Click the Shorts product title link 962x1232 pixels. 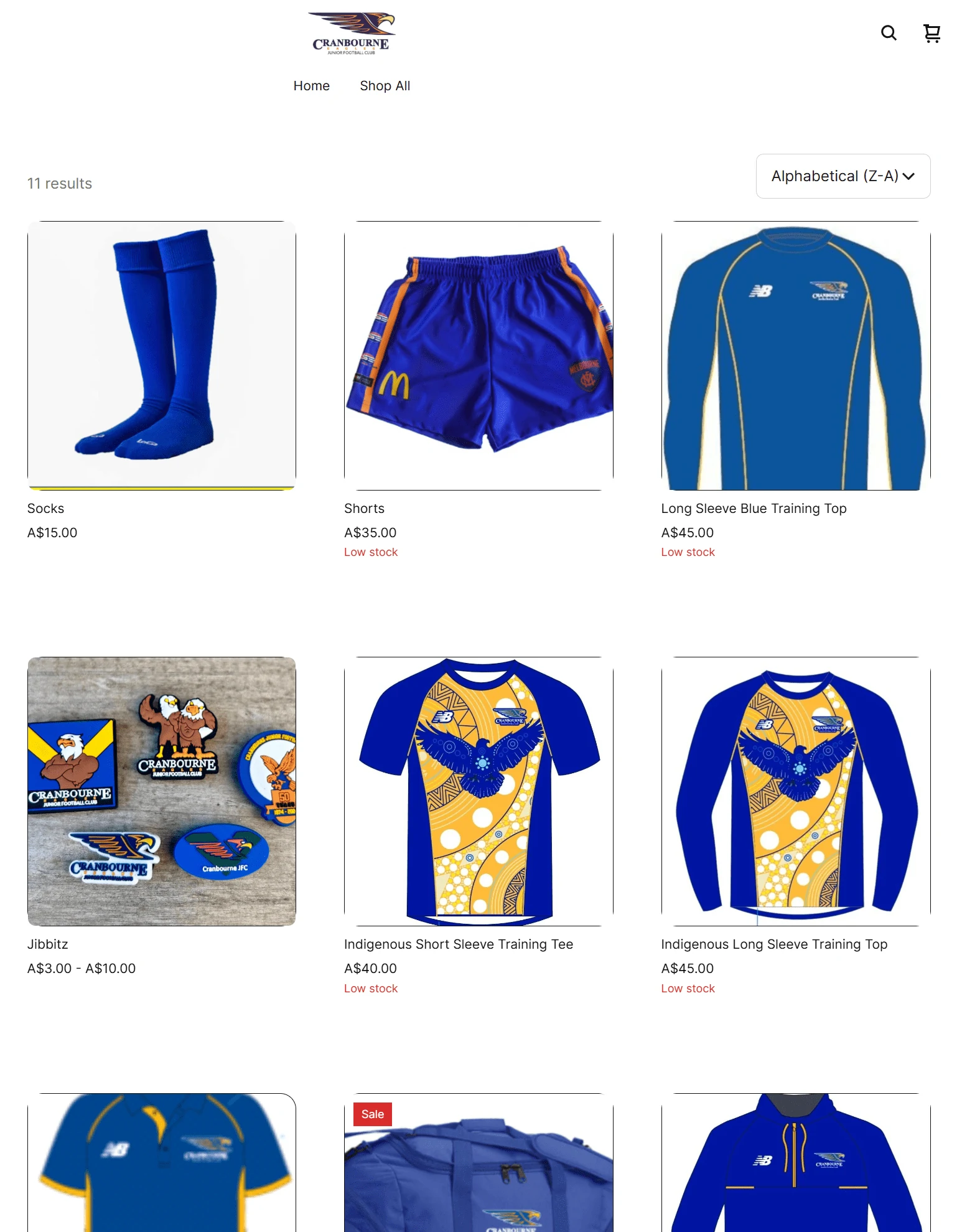(365, 509)
